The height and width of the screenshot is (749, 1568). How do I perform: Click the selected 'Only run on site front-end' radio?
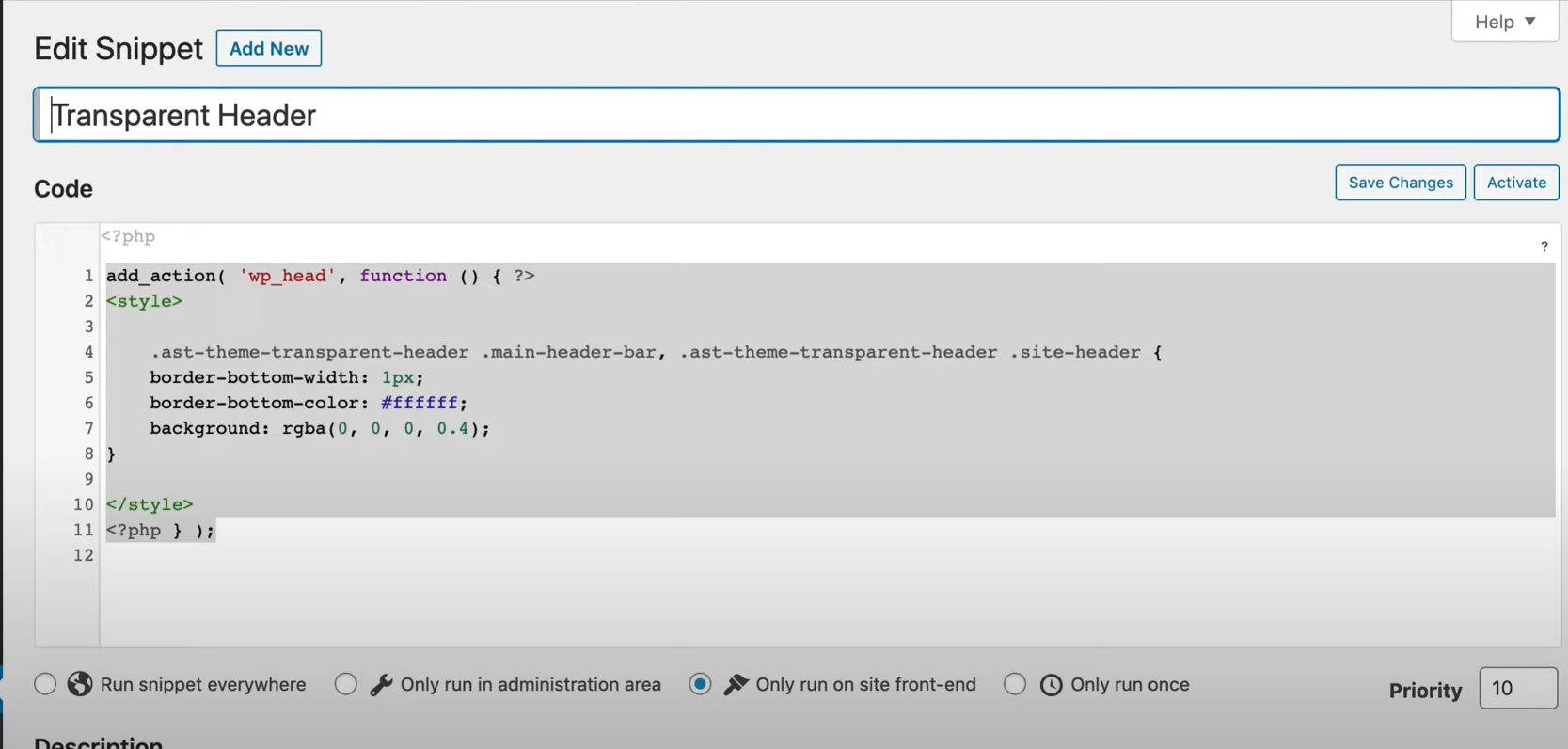700,684
